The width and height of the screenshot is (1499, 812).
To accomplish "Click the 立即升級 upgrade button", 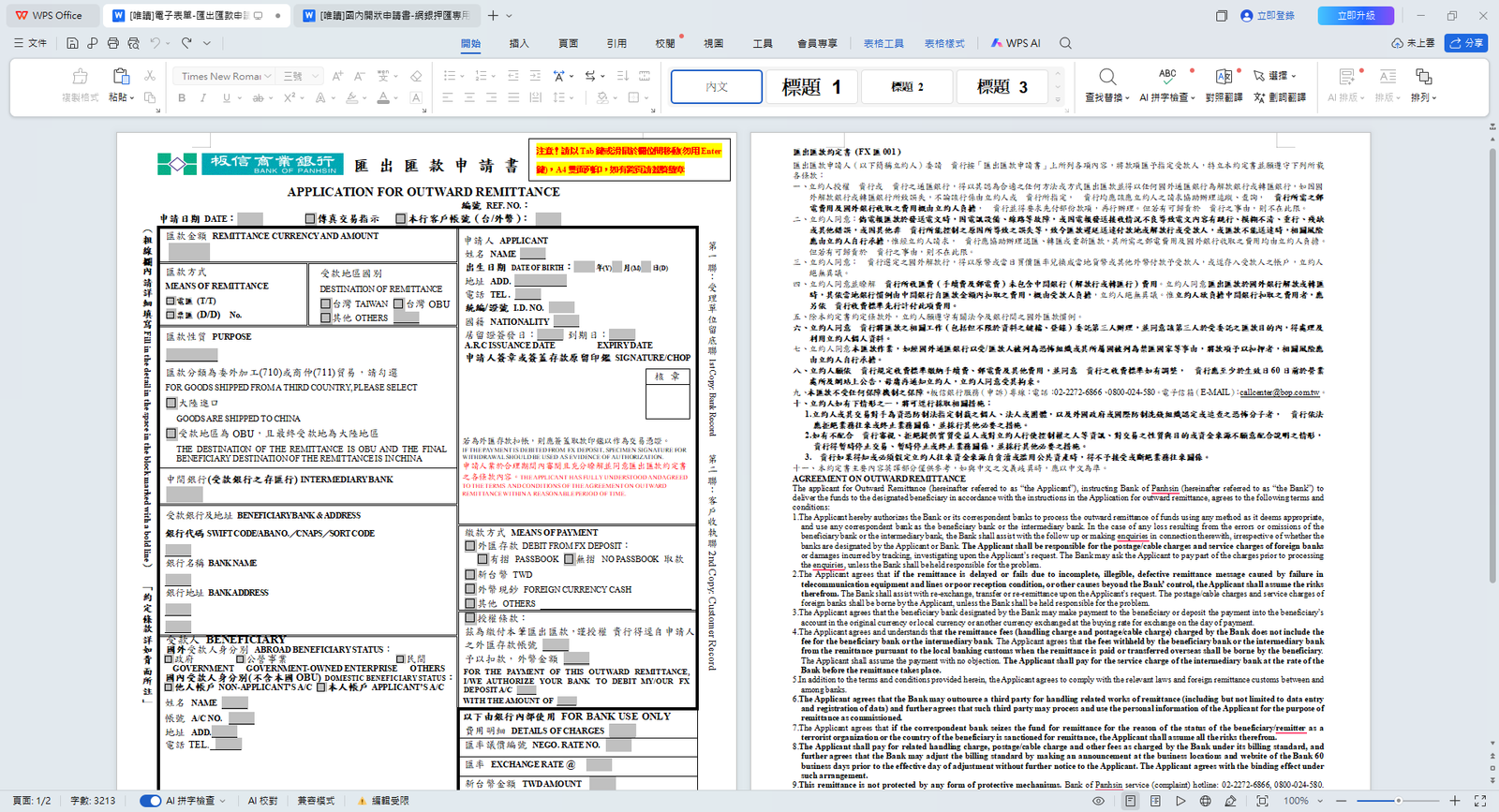I will click(1356, 15).
